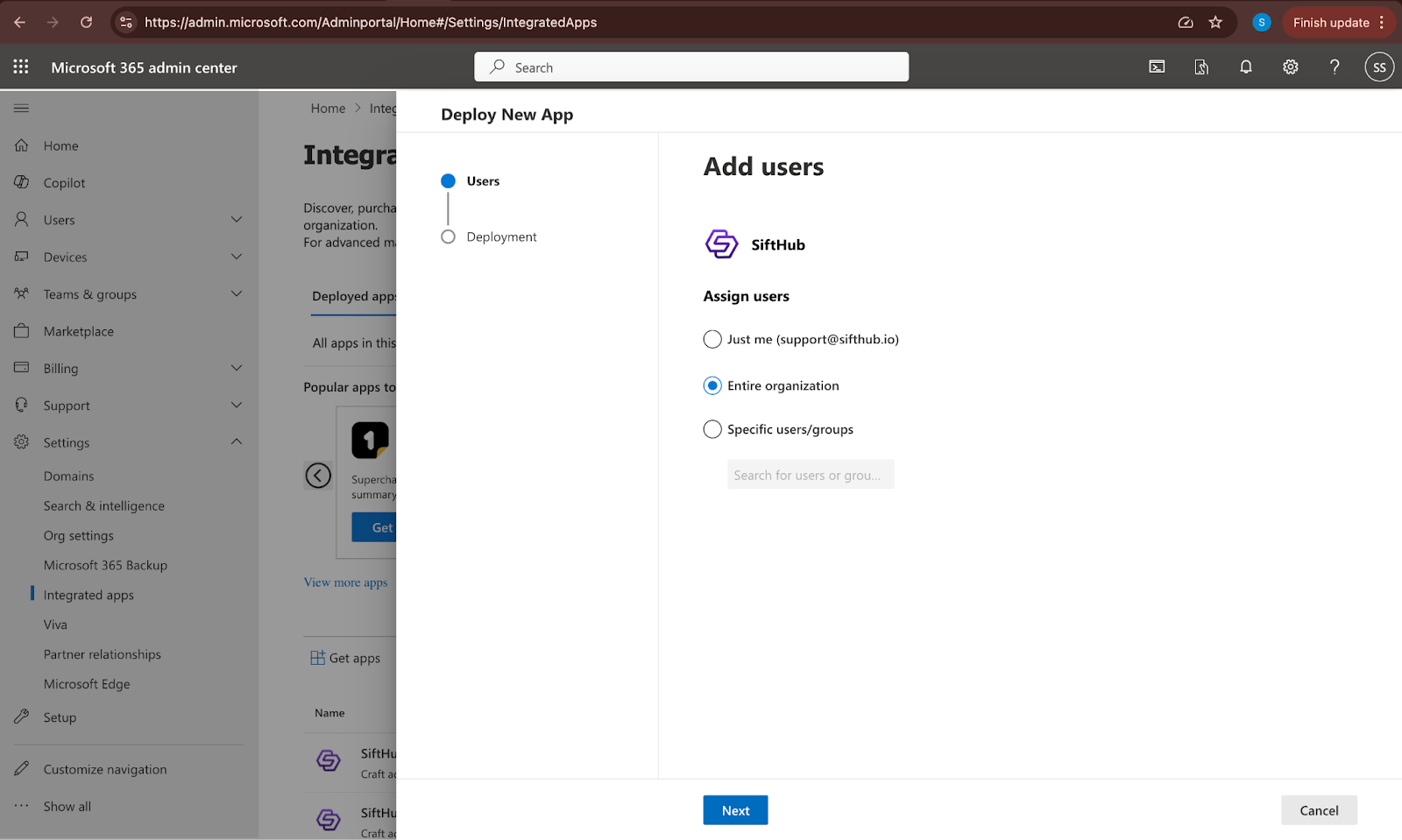
Task: Collapse the navigation hamburger menu
Action: [x=21, y=108]
